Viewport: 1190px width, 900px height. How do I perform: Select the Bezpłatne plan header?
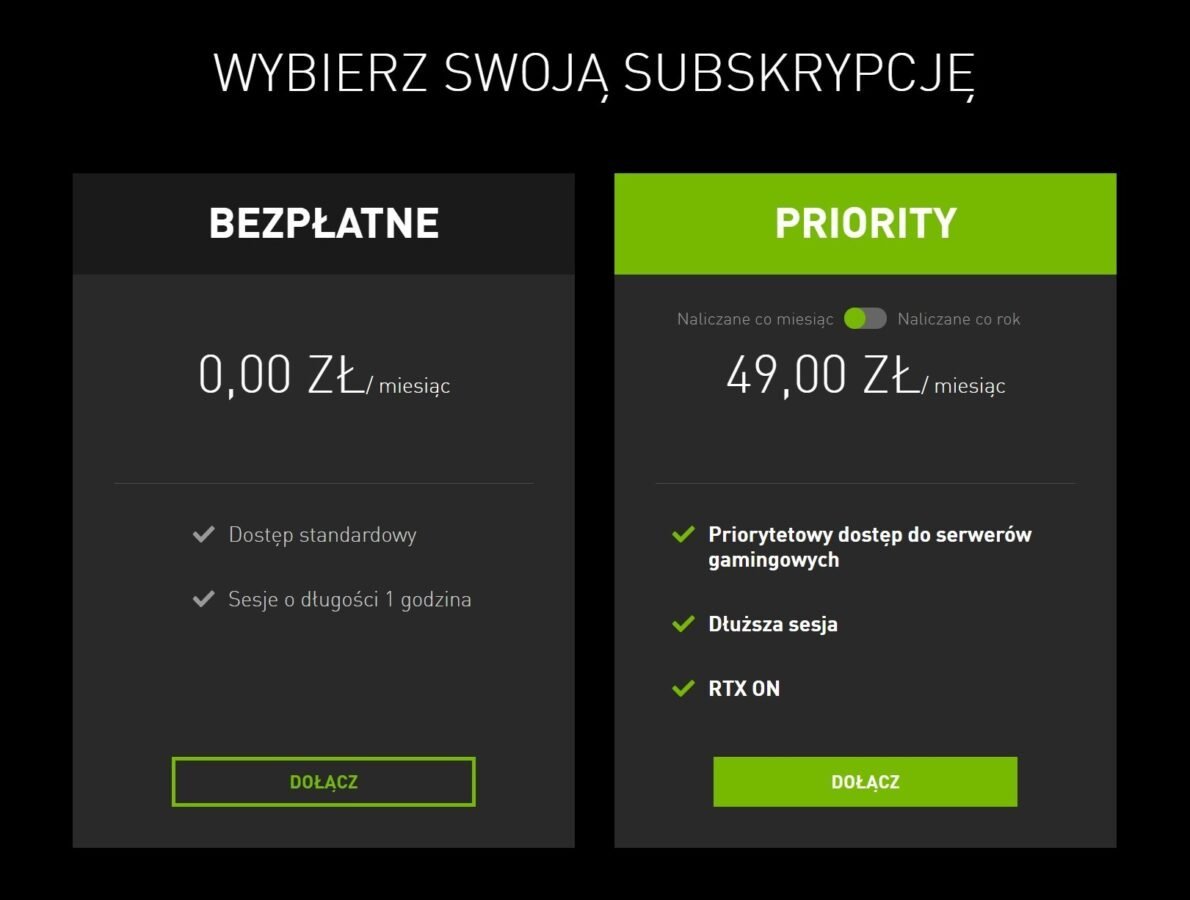pos(323,224)
